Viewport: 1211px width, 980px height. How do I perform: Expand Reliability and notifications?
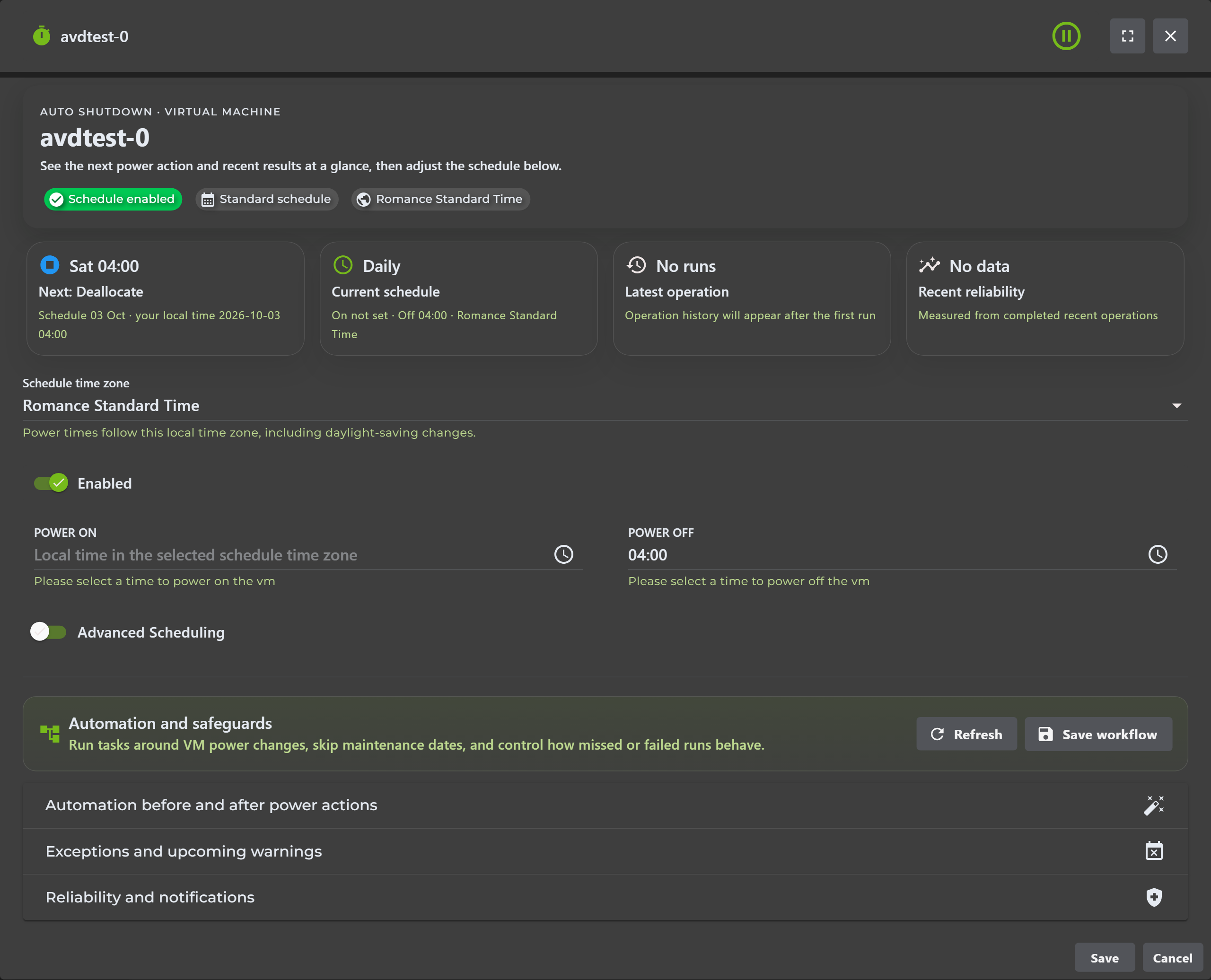(605, 897)
